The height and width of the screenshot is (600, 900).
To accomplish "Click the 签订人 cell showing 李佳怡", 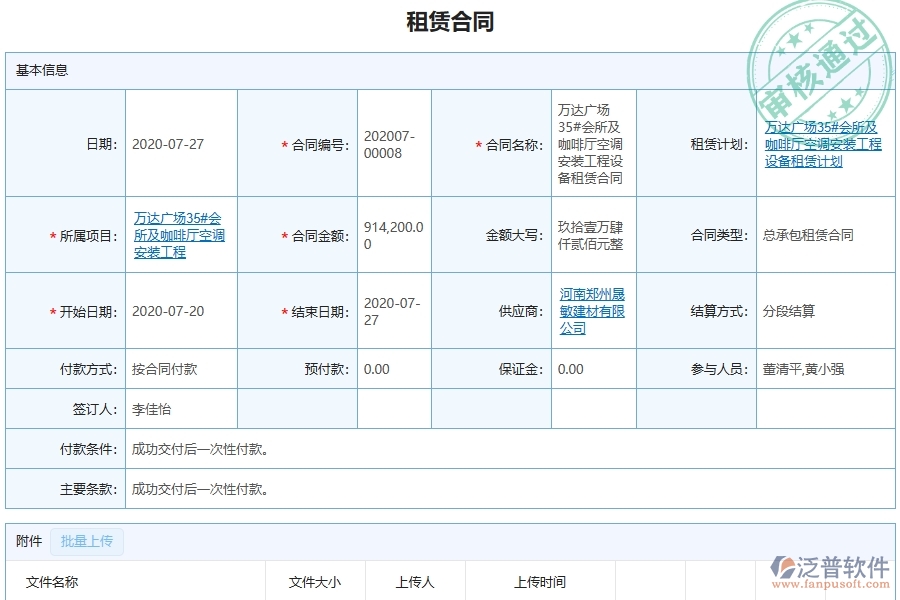I will (x=150, y=406).
